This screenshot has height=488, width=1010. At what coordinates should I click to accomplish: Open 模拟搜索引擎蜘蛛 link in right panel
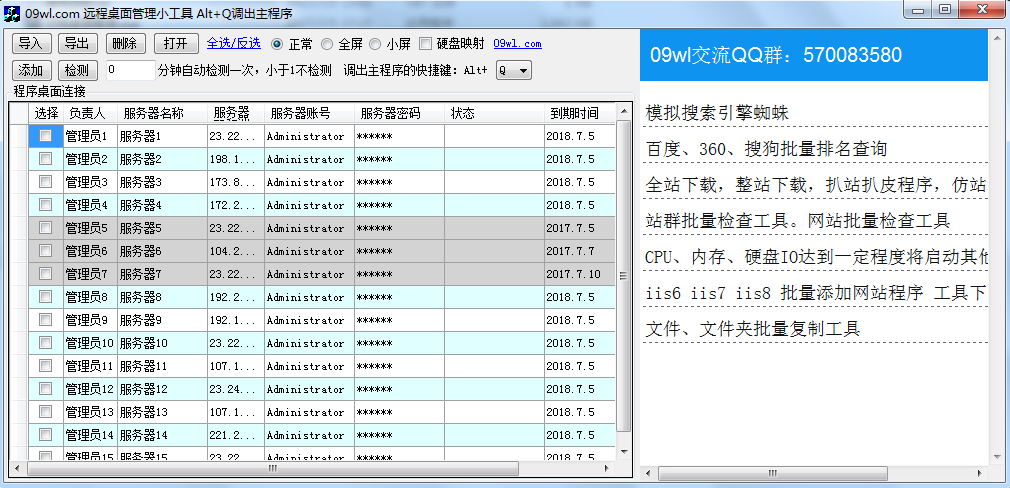pyautogui.click(x=717, y=112)
